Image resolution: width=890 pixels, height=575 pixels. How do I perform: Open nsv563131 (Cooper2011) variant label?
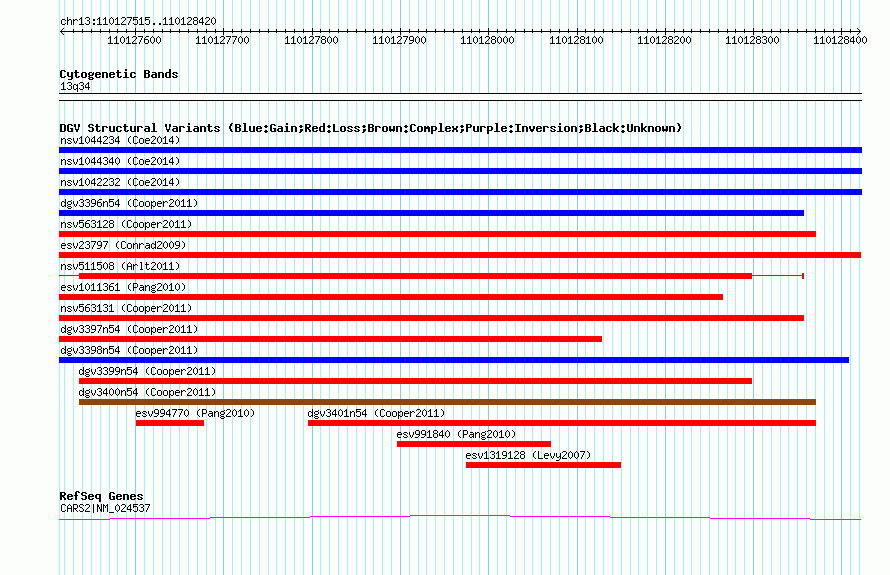[126, 308]
